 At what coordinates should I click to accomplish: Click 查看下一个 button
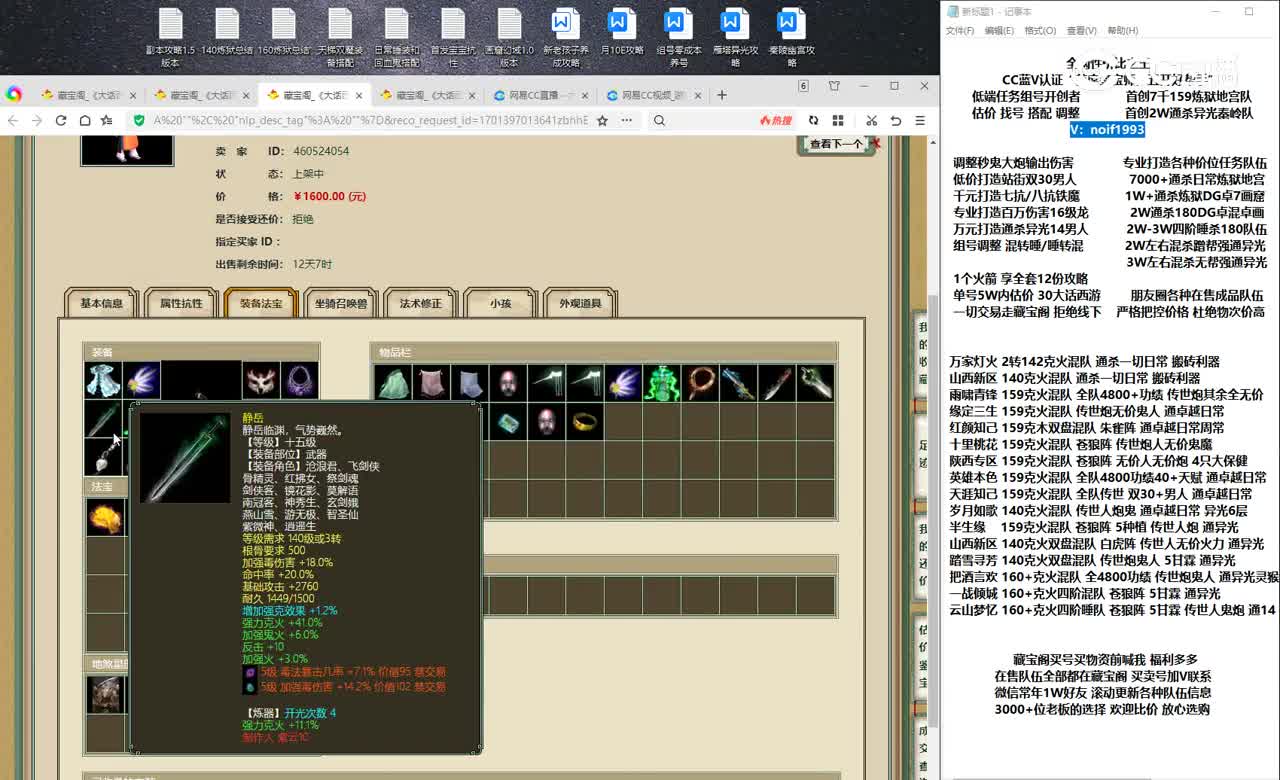pyautogui.click(x=836, y=144)
